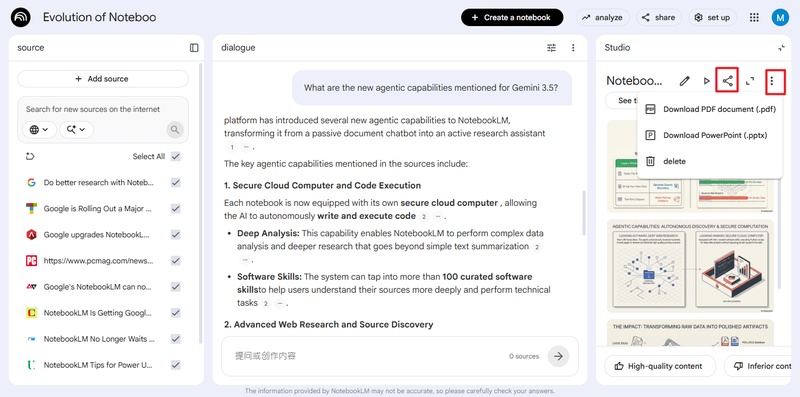The height and width of the screenshot is (397, 800).
Task: Uncheck the pcmag.com news source checkbox
Action: [176, 260]
